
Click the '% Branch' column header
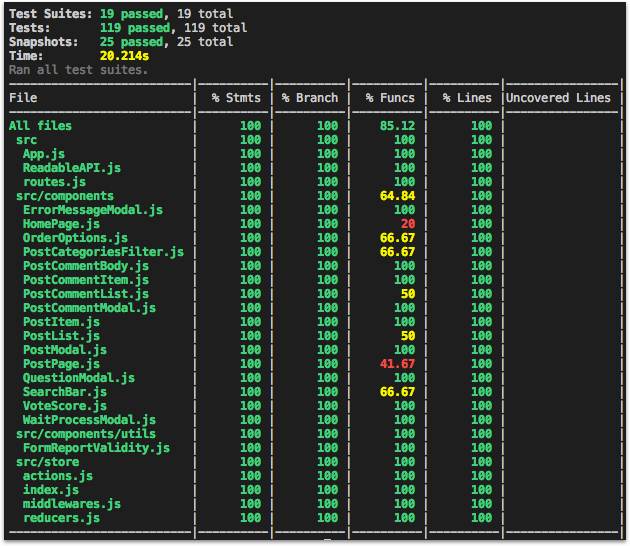coord(310,98)
